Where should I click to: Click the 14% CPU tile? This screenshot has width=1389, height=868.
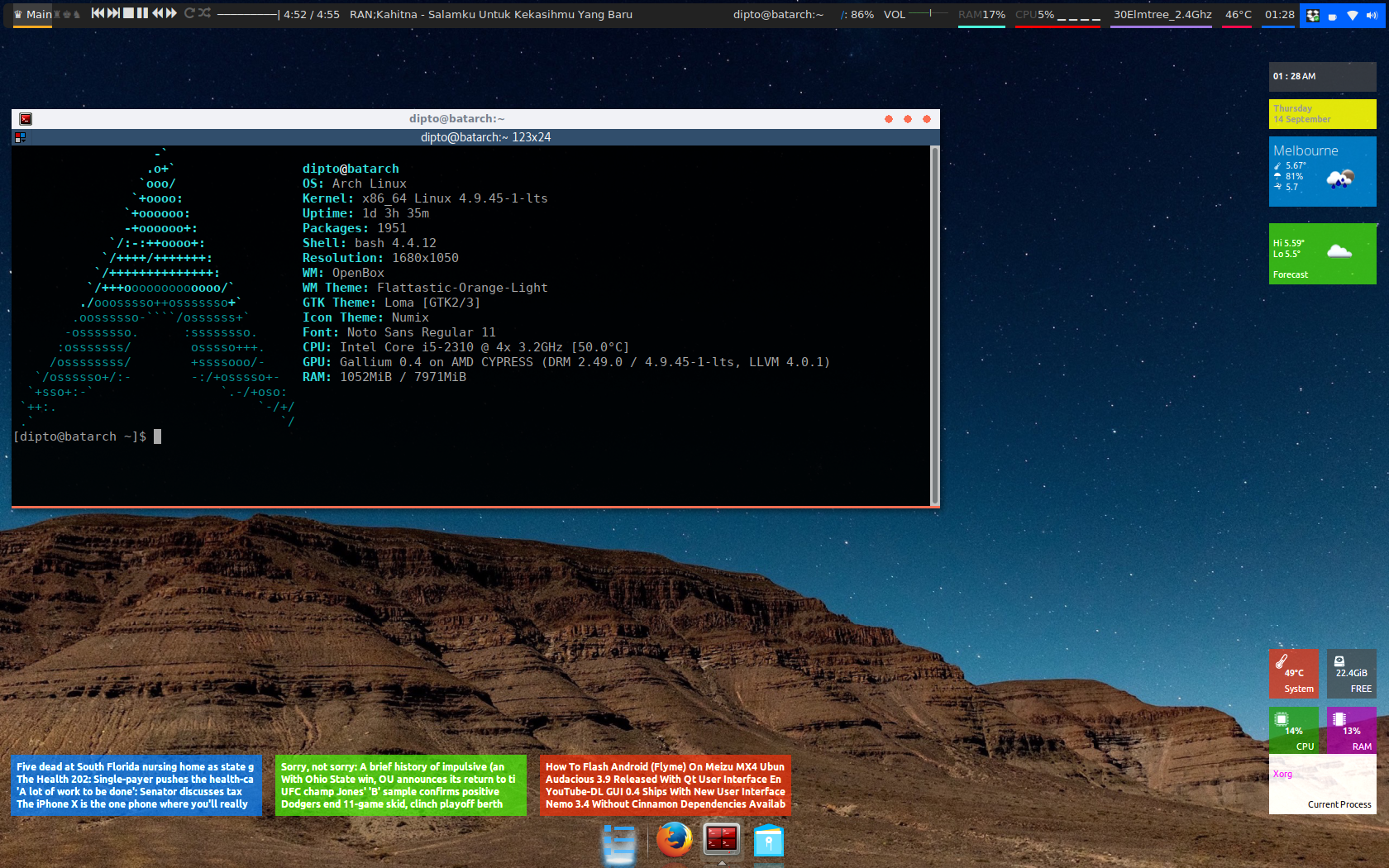(x=1294, y=731)
